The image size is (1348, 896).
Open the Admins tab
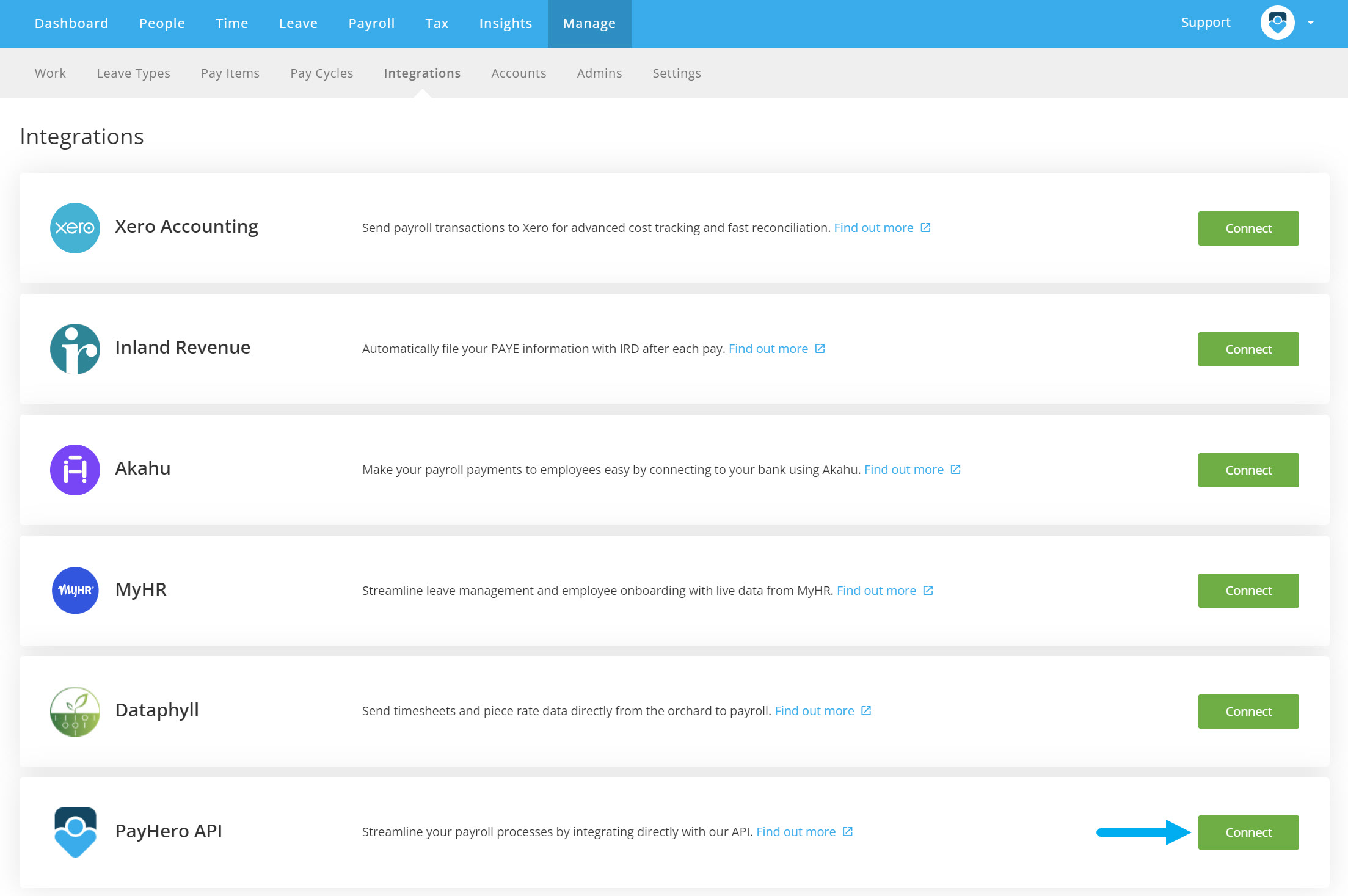click(599, 73)
